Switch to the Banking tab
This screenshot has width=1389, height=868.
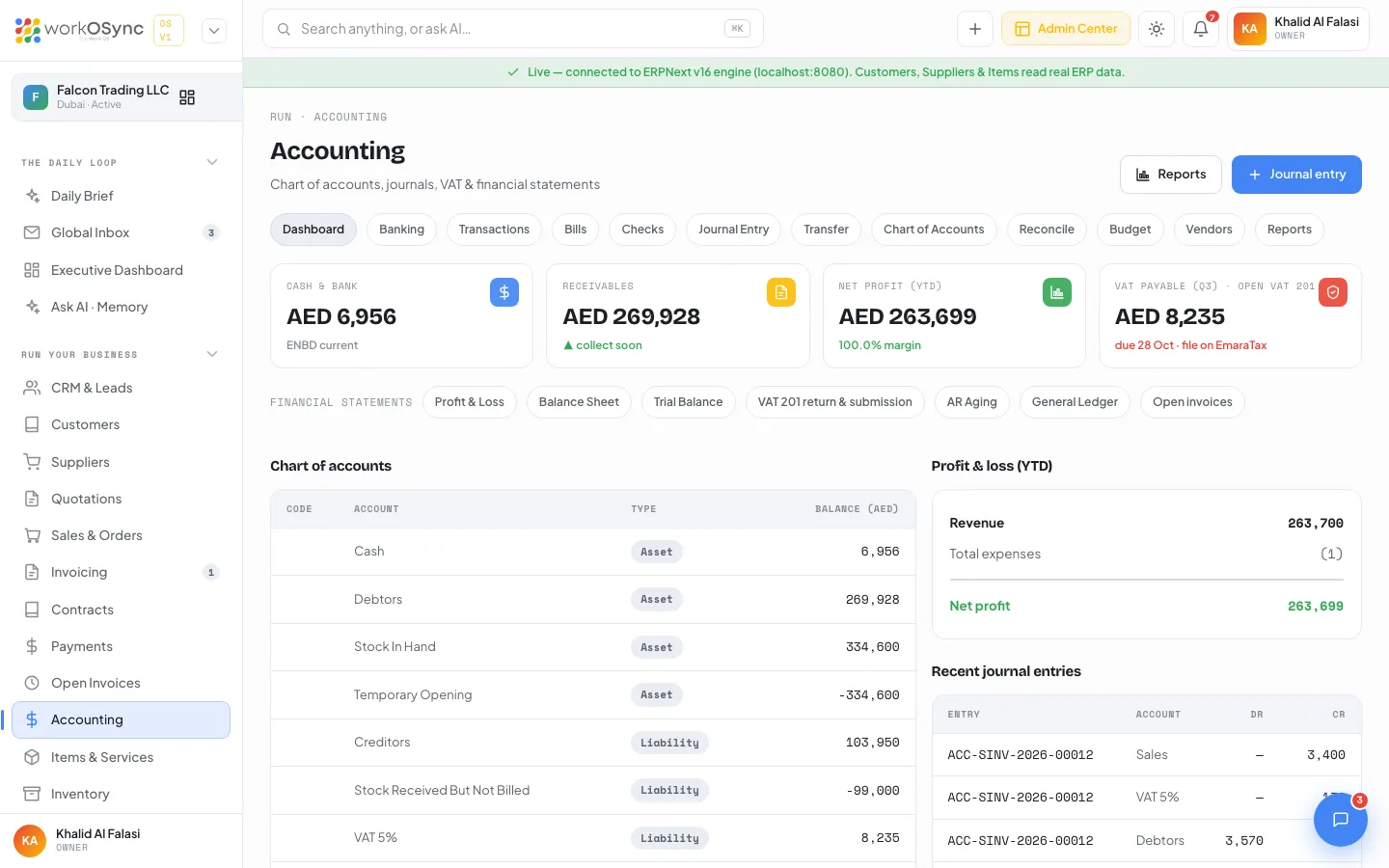[401, 230]
